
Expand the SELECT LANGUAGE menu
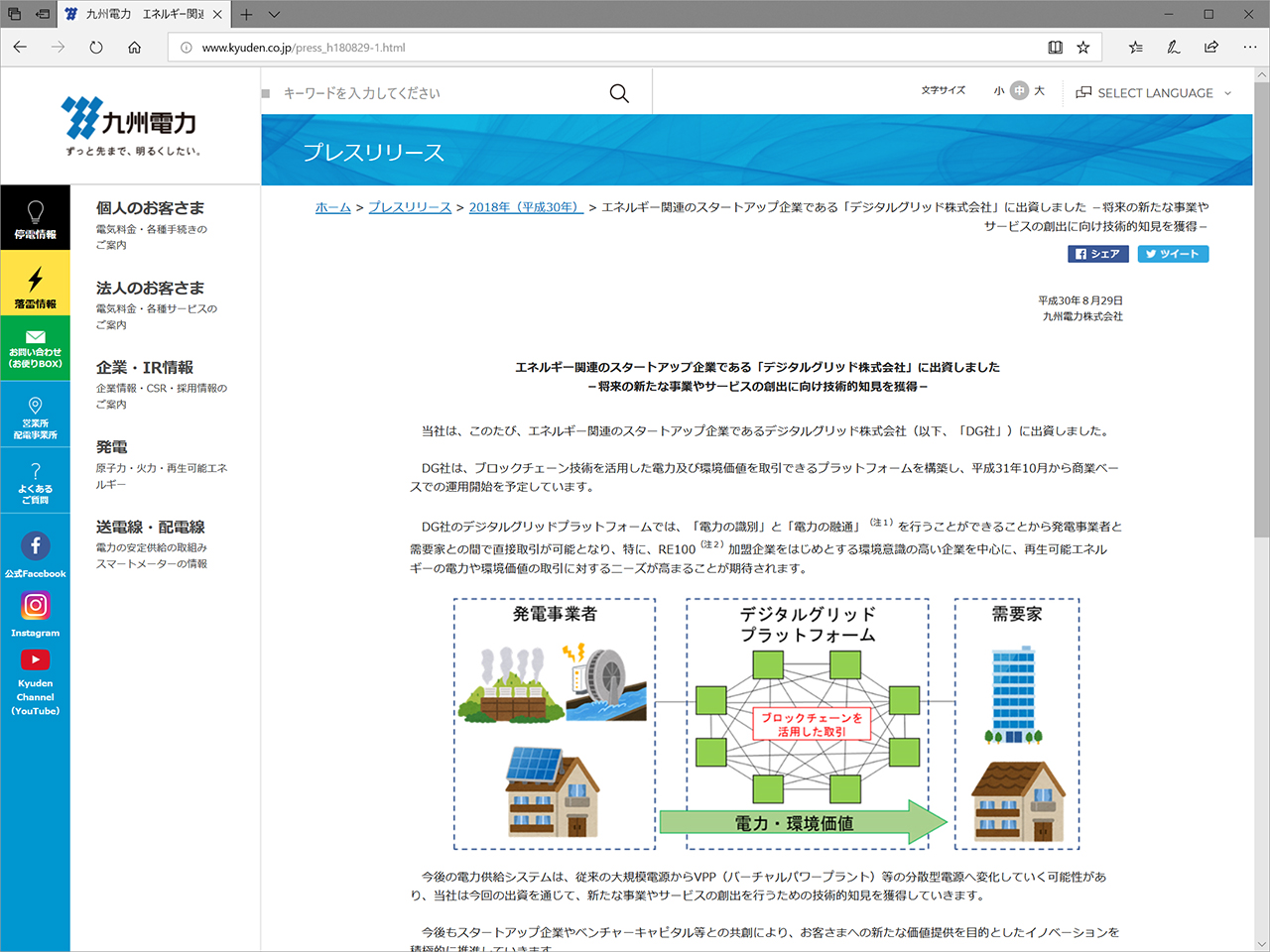pos(1154,92)
